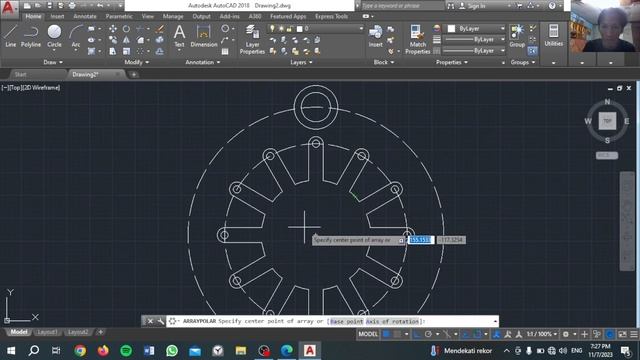Open the Insert ribbon tab

point(57,16)
